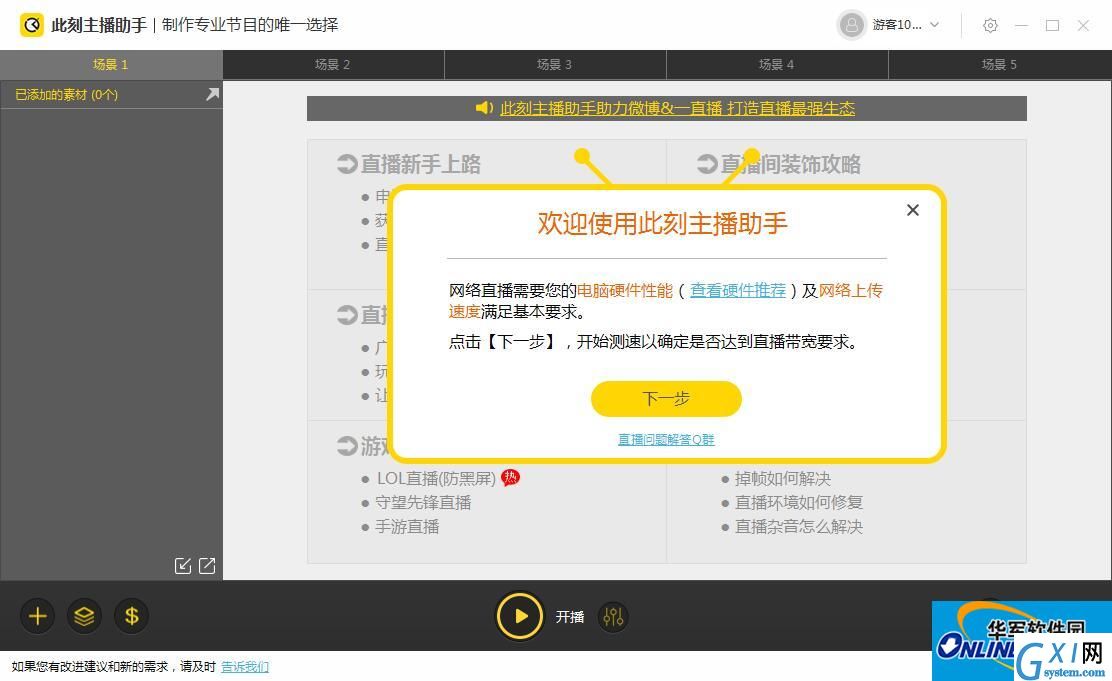Add new material with the plus button
This screenshot has height=681, width=1112.
click(x=38, y=616)
